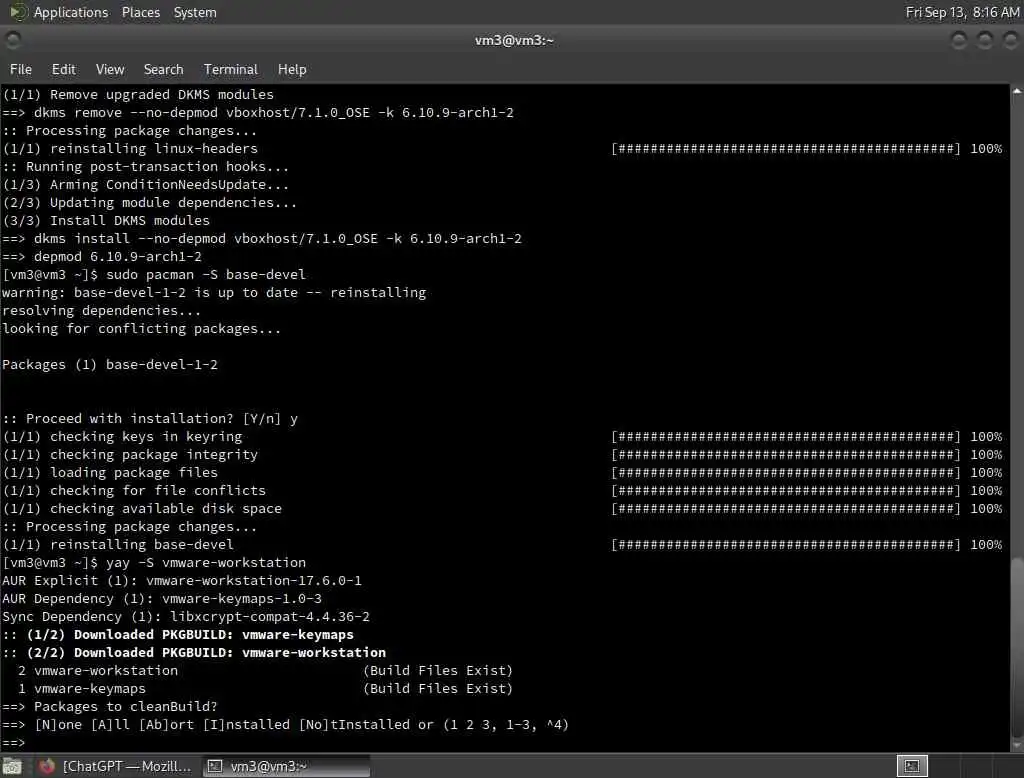Click the final '==>' input prompt line
The image size is (1024, 778).
pyautogui.click(x=14, y=743)
